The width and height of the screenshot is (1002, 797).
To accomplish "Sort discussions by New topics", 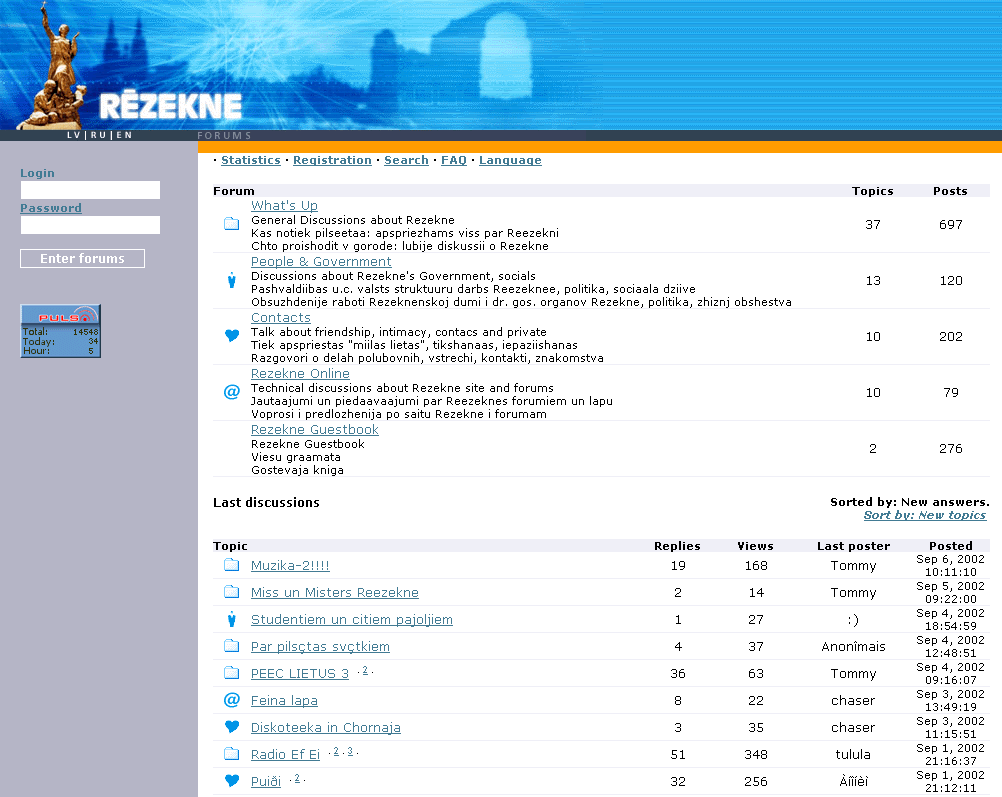I will pyautogui.click(x=925, y=515).
